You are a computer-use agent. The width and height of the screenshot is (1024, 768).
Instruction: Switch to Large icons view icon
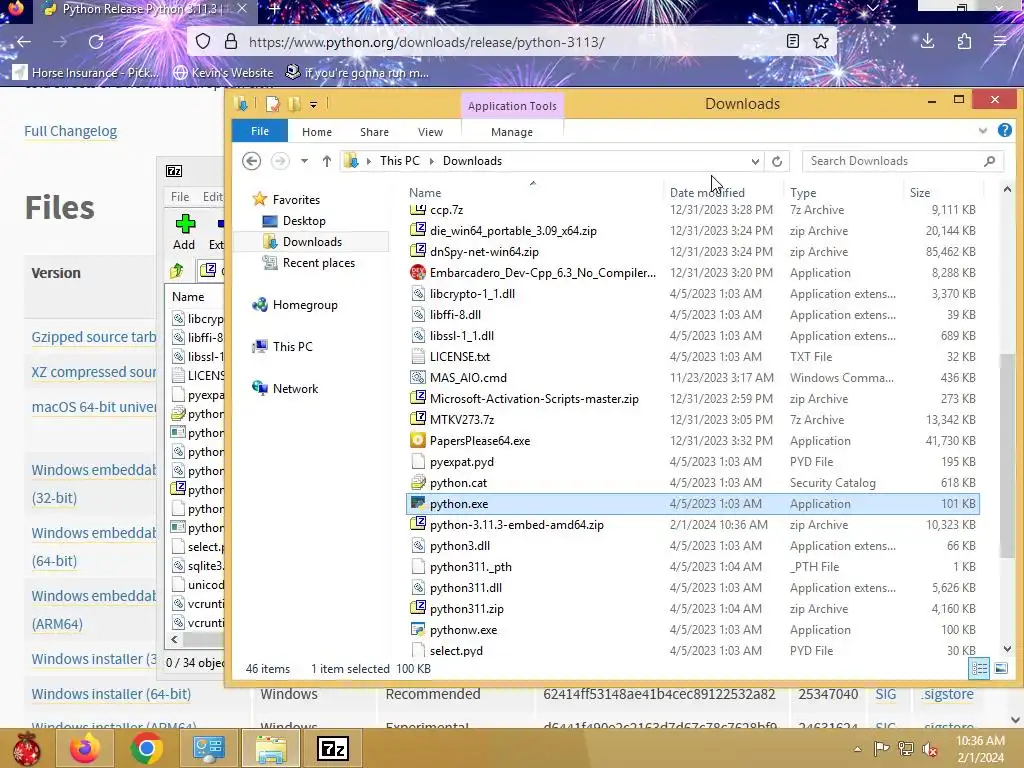(1000, 668)
